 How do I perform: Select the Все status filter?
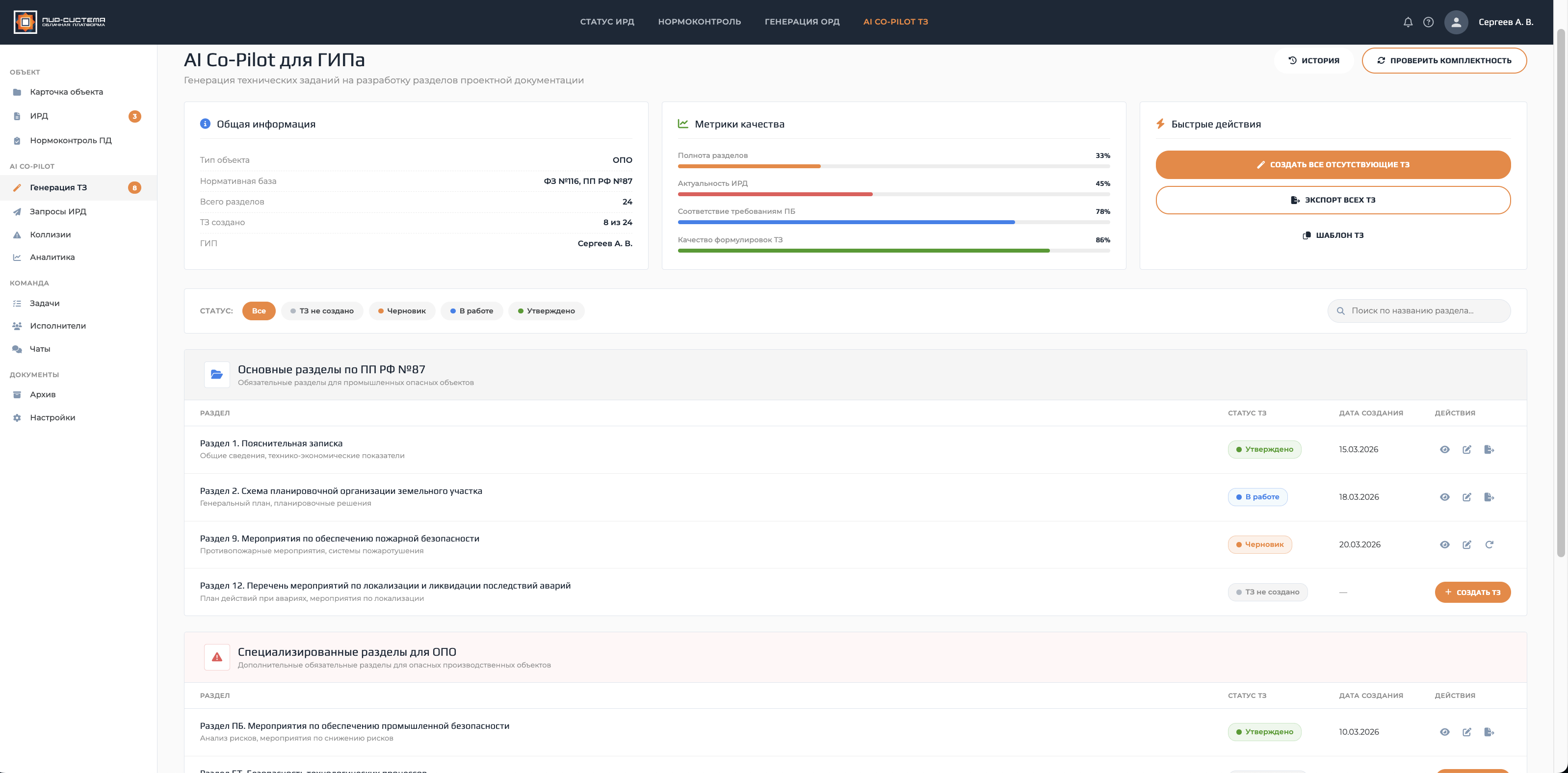(x=259, y=310)
